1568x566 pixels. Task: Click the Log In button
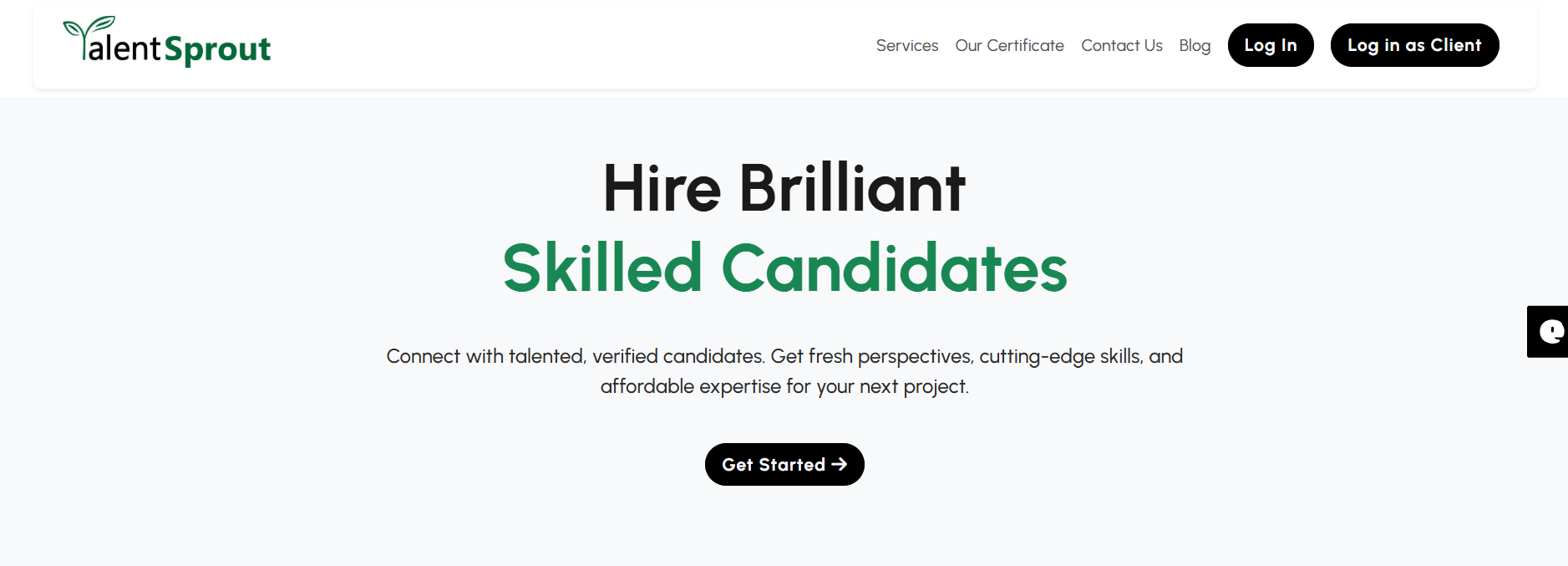click(x=1270, y=45)
